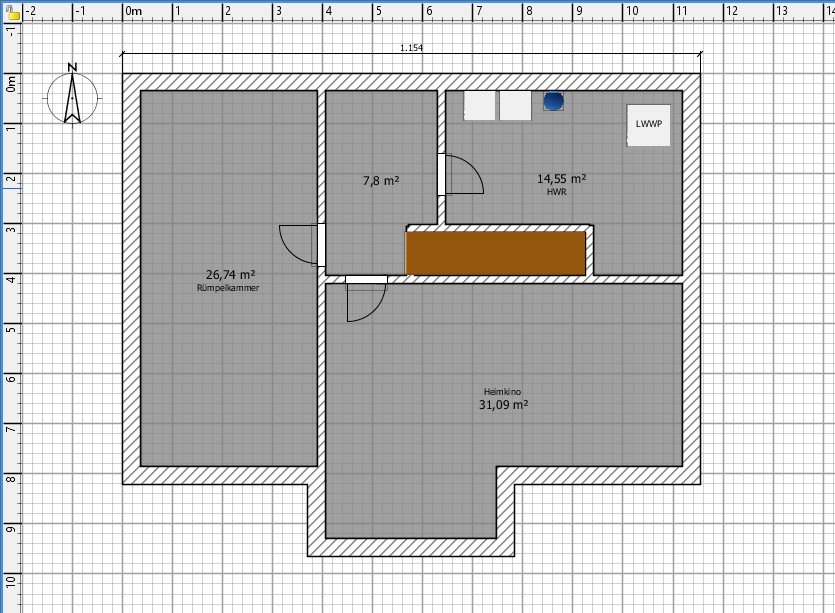
Task: Click the 0m mark on the horizontal ruler
Action: pos(134,10)
